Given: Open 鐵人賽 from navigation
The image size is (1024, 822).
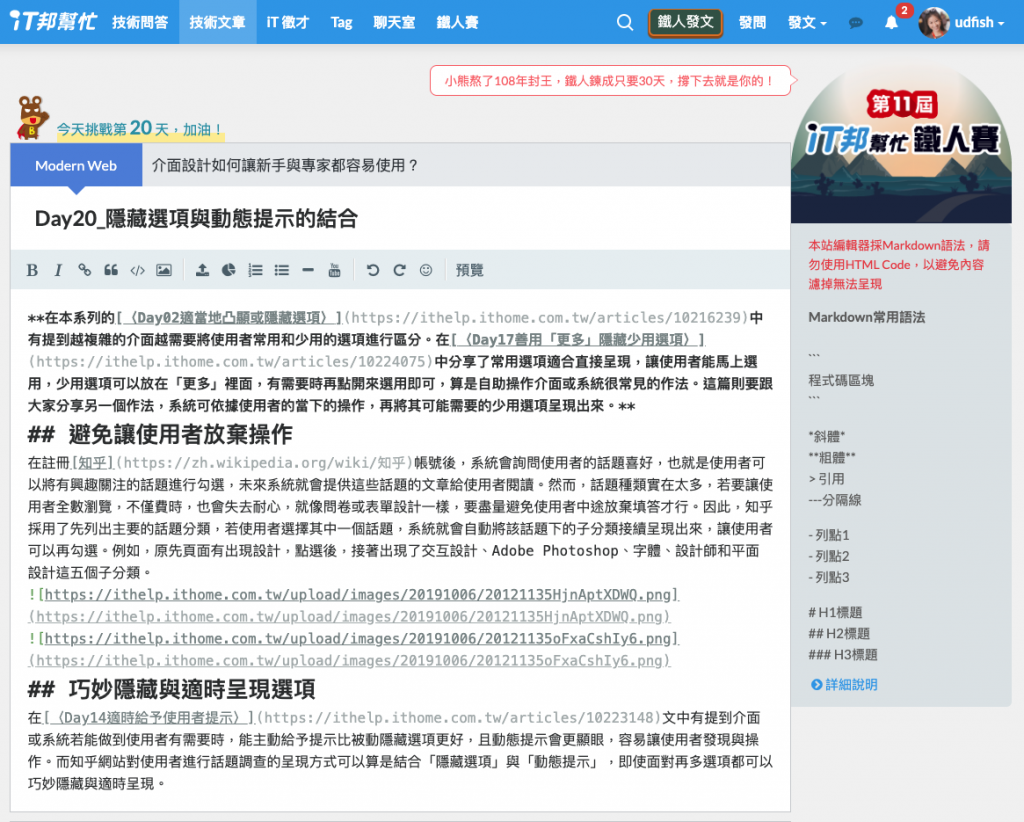Looking at the screenshot, I should [457, 22].
